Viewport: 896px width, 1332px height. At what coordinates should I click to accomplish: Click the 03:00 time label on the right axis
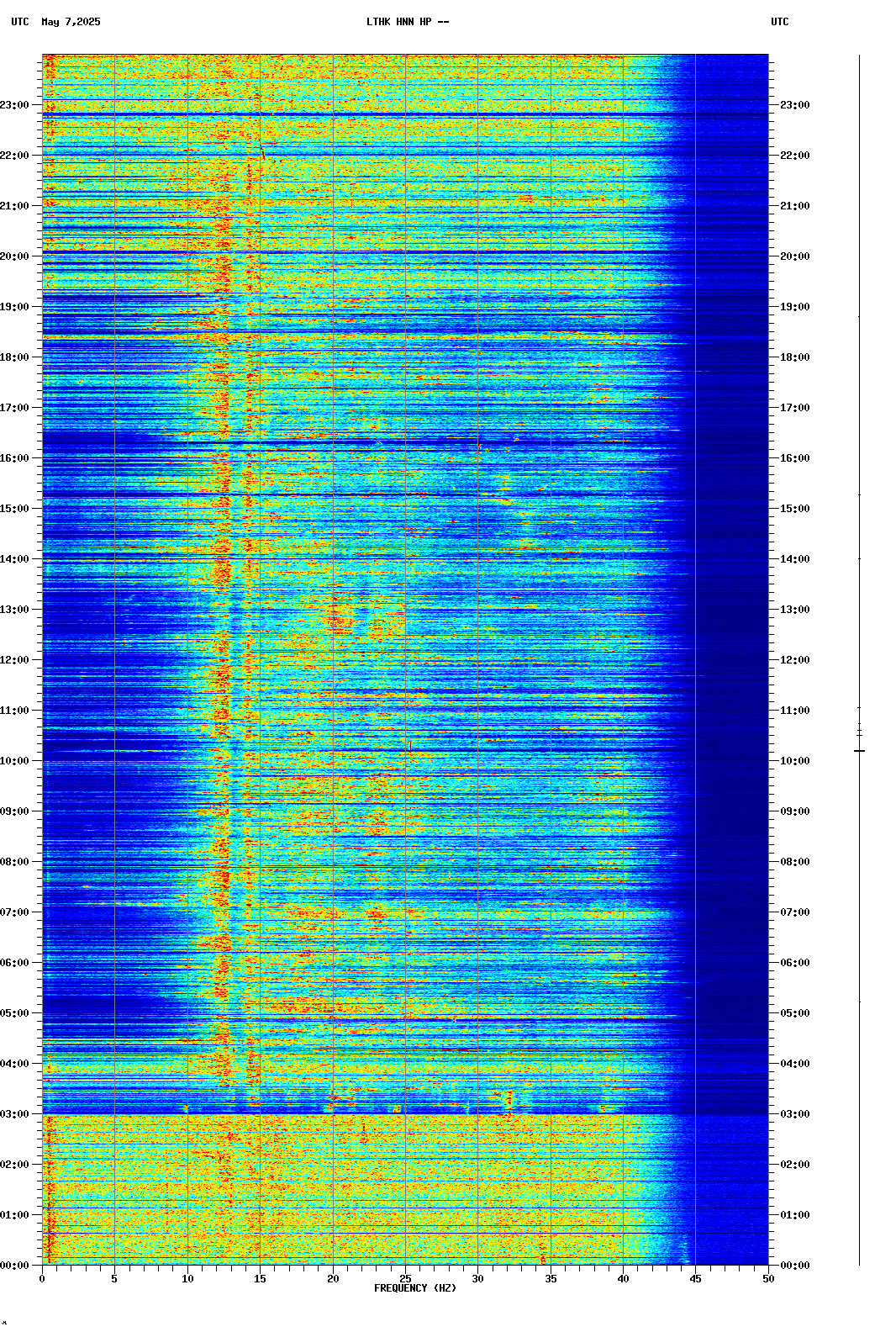[794, 1114]
